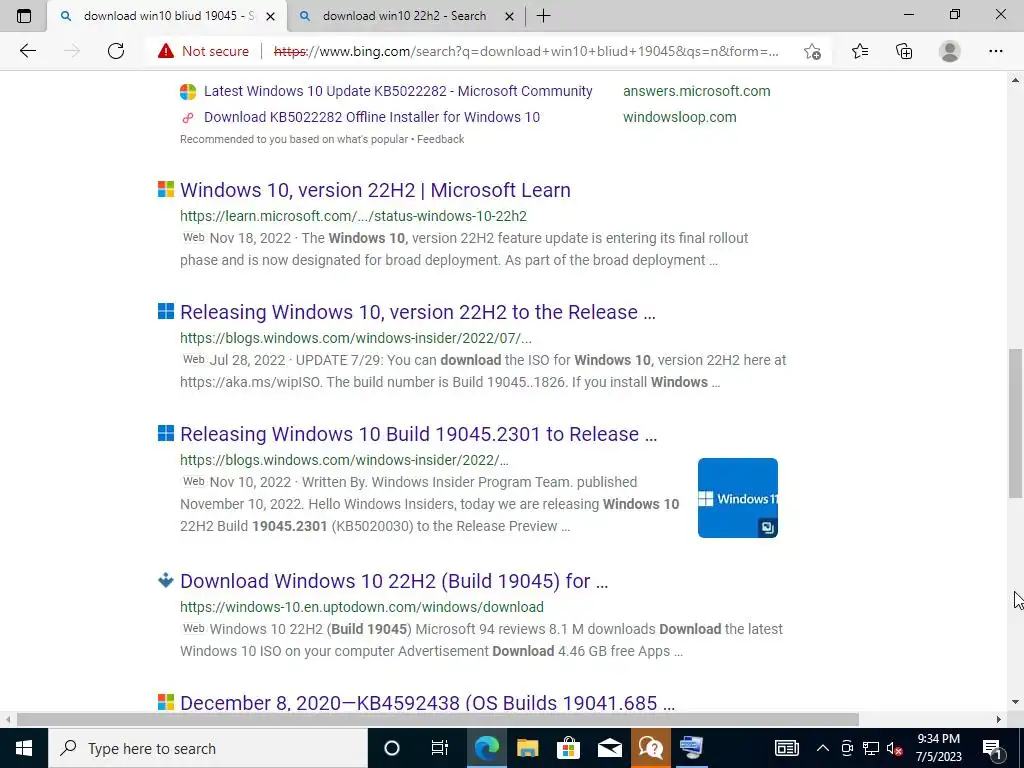
Task: Open Download KB5022282 Offline Installer link
Action: point(372,117)
